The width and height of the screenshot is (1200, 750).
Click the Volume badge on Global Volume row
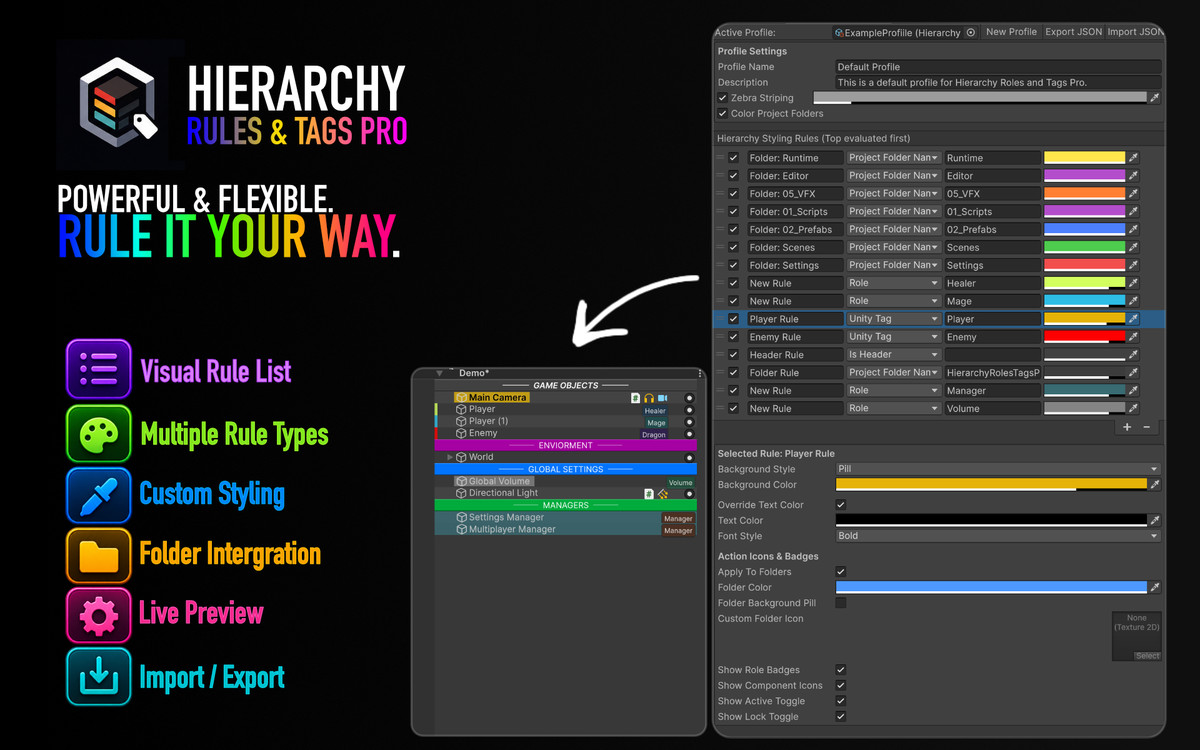pyautogui.click(x=680, y=483)
